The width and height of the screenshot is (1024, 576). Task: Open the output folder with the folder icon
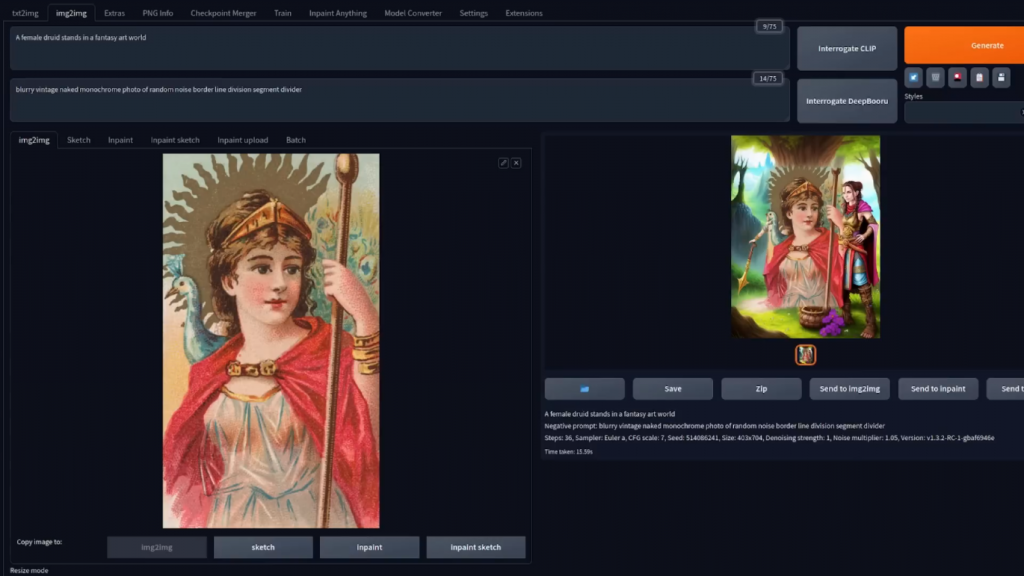pyautogui.click(x=585, y=389)
